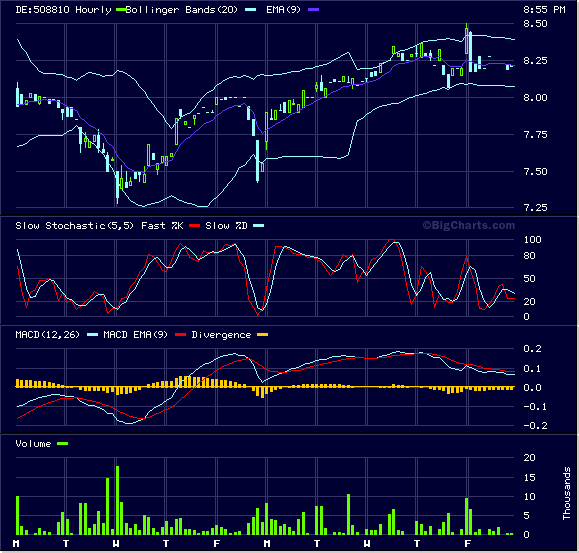The image size is (579, 553).
Task: Click the cyan Bollinger Bands legend swatch
Action: click(251, 10)
